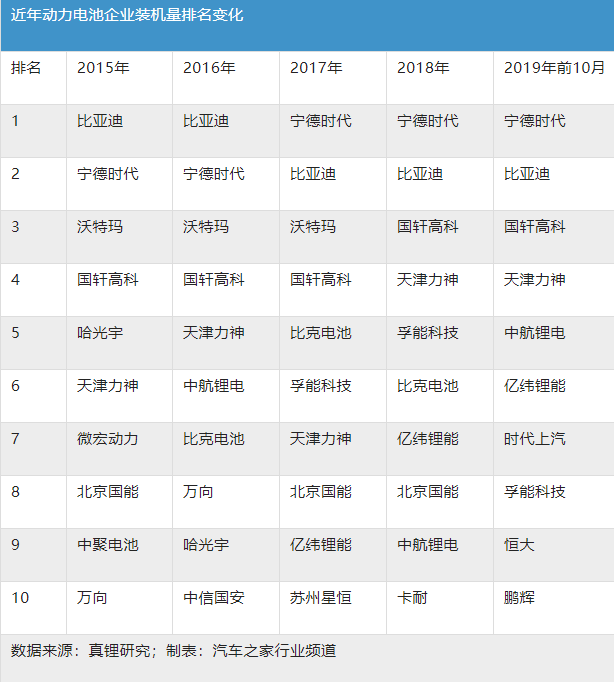Viewport: 614px width, 682px height.
Task: Click 国轩高科 in 2017年 column, rank 4
Action: coord(321,280)
